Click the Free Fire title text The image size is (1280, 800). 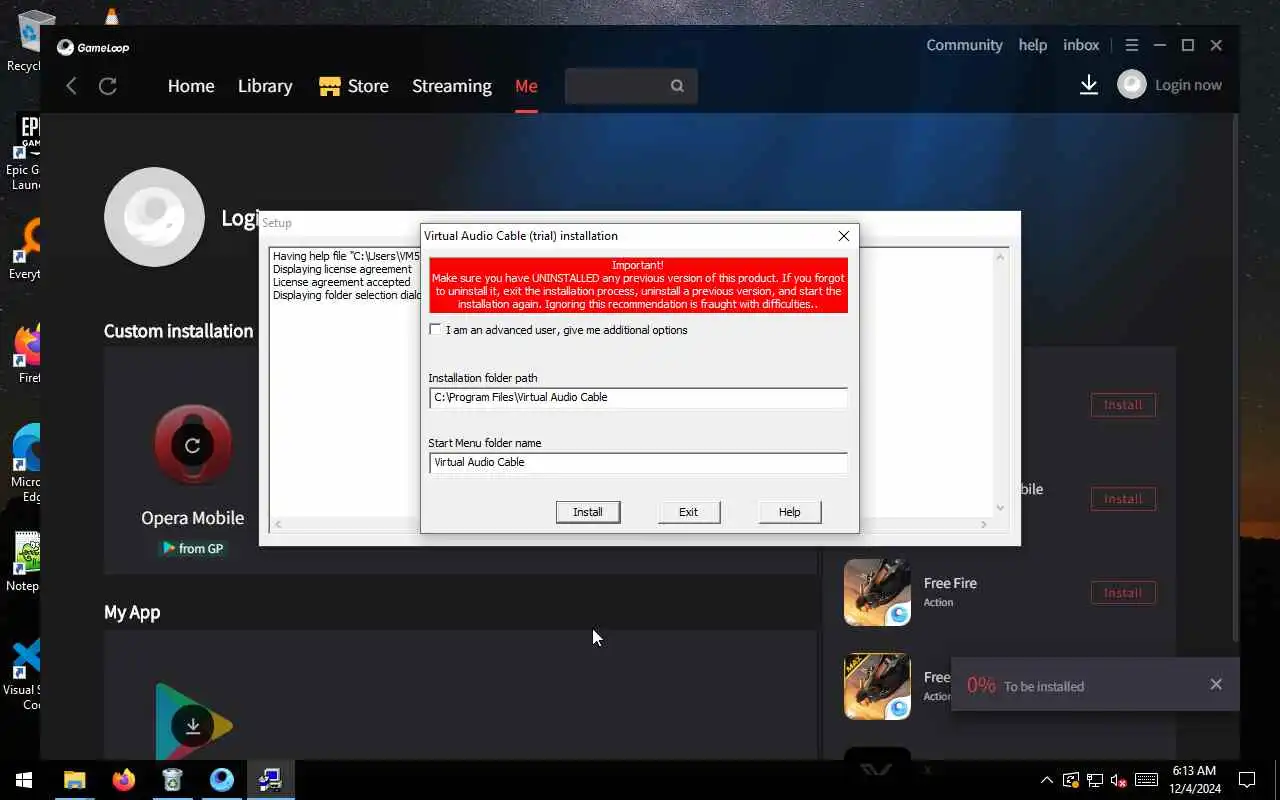pyautogui.click(x=950, y=583)
